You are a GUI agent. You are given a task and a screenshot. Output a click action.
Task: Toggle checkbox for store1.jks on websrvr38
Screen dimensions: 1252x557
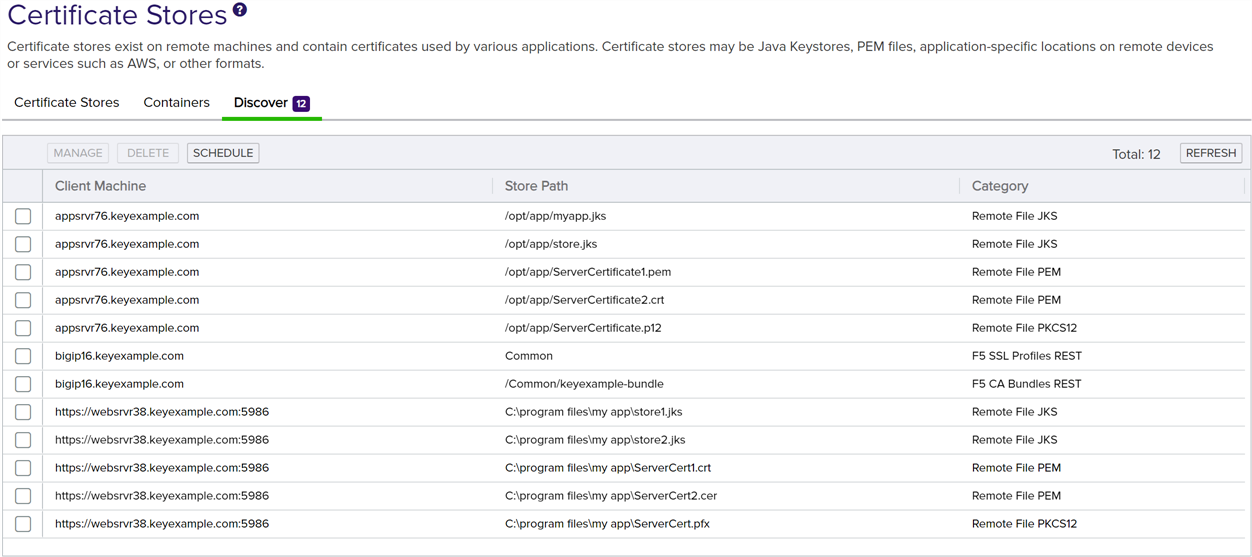[x=23, y=412]
